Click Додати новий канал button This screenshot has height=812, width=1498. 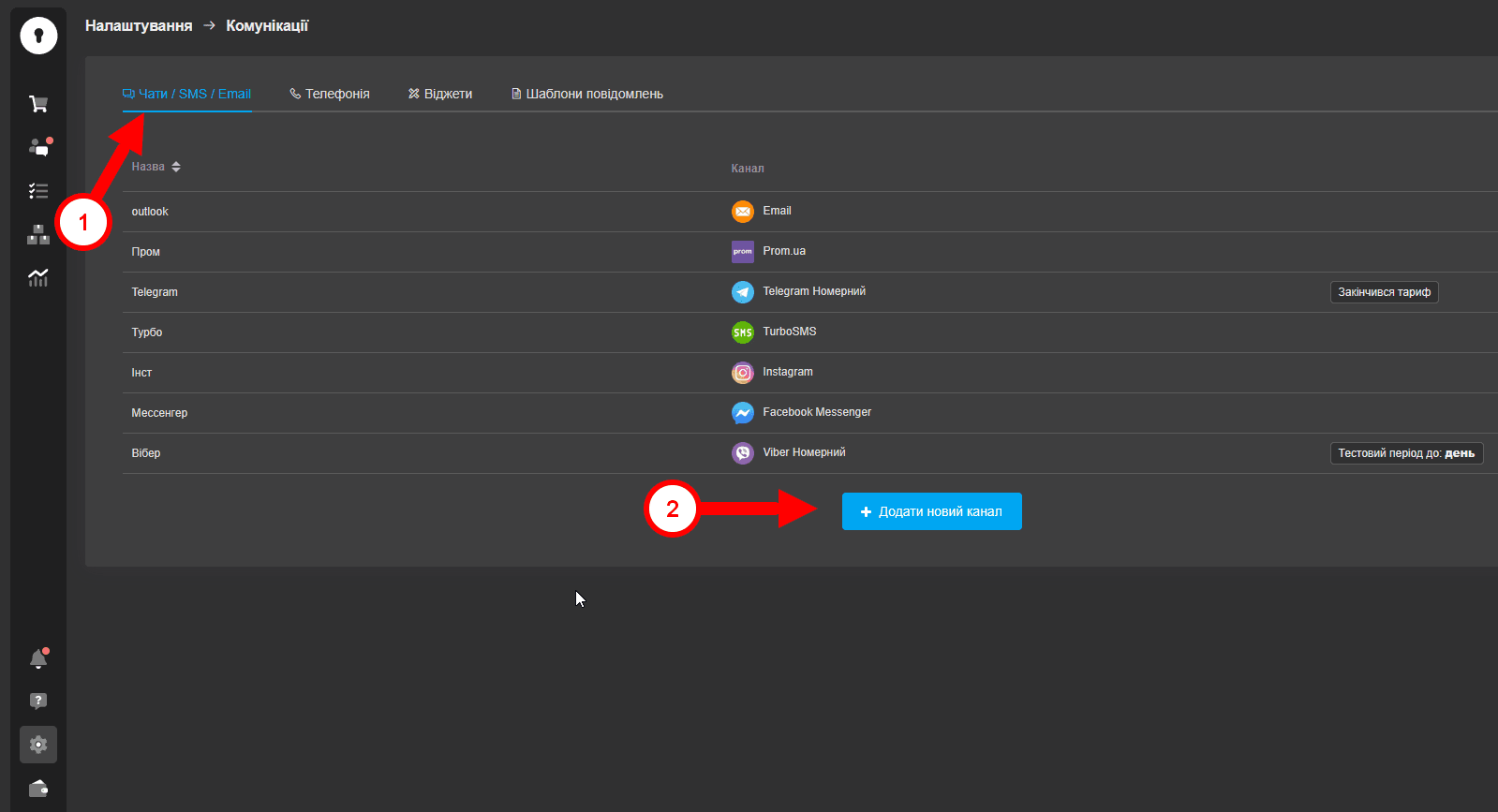[932, 511]
